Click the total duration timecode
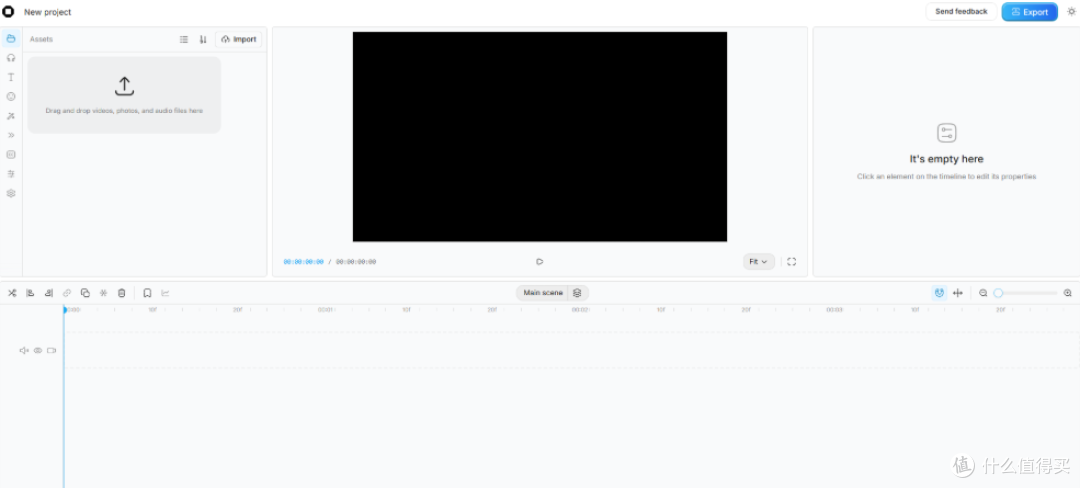This screenshot has height=488, width=1080. click(x=356, y=262)
